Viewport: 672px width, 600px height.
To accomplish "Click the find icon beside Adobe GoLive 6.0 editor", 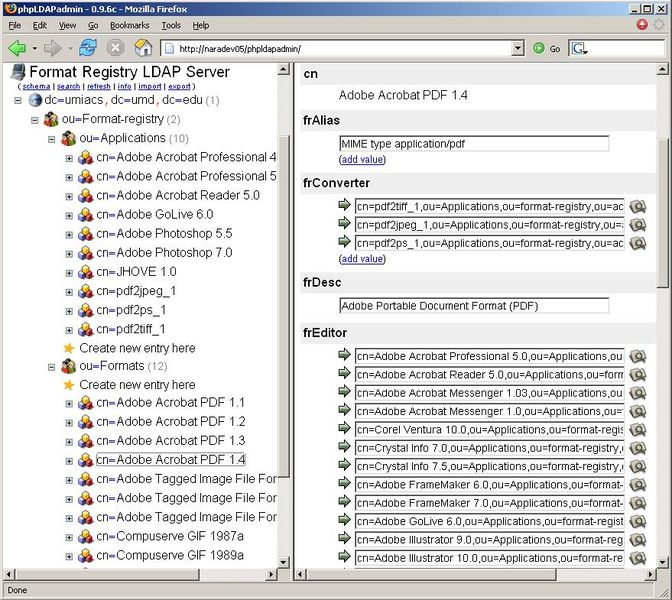I will point(636,521).
